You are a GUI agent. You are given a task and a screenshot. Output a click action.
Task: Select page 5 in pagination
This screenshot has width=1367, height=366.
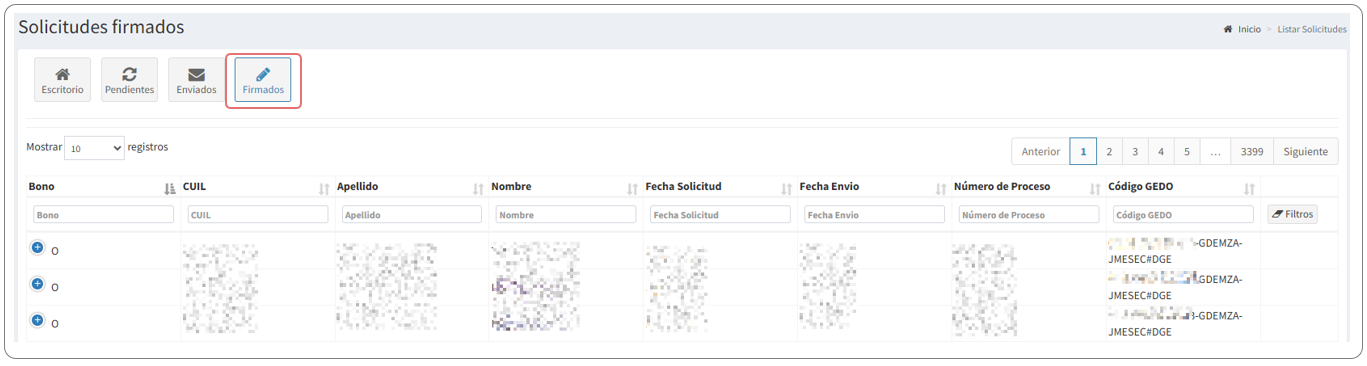(x=1187, y=152)
